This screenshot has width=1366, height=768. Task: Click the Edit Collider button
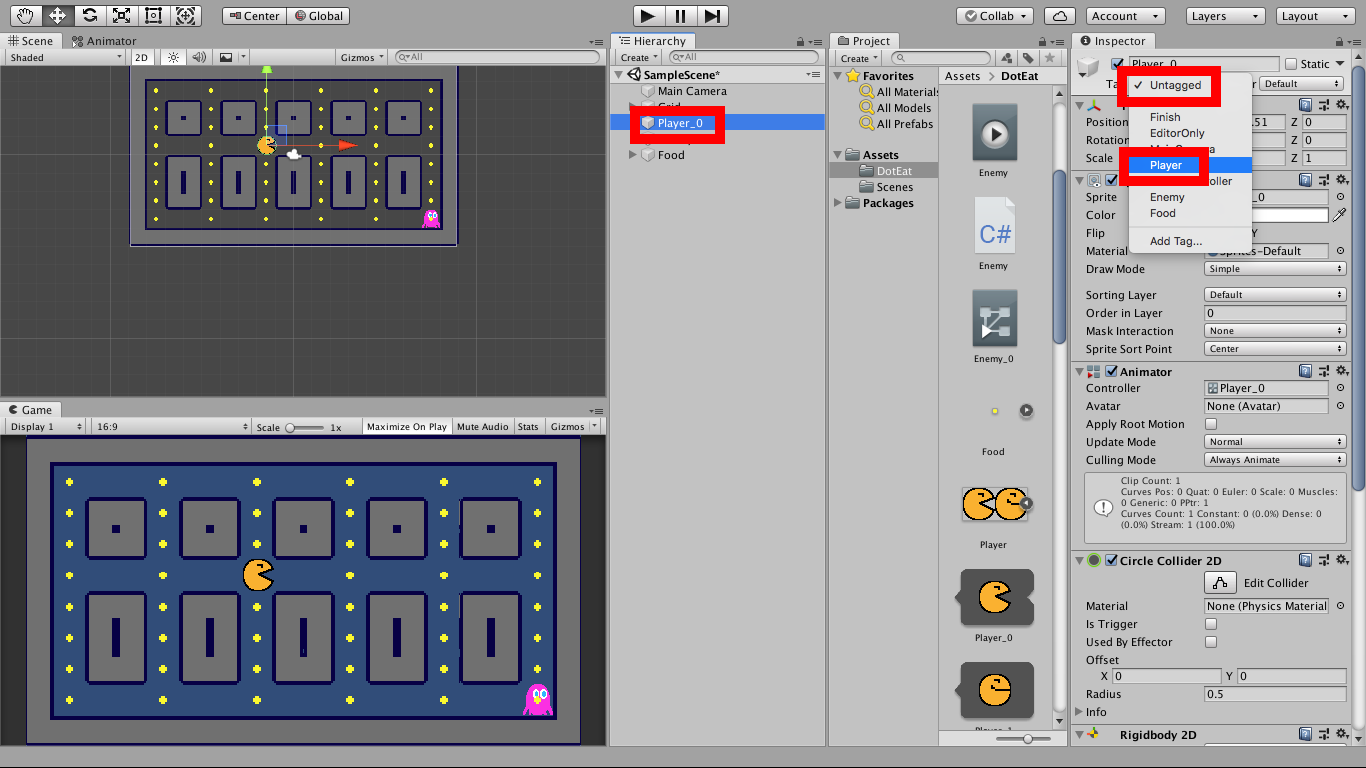pos(1219,583)
